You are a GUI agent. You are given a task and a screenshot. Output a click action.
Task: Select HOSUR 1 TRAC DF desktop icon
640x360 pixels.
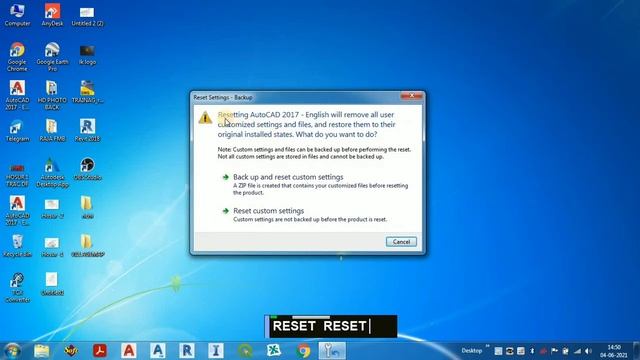pyautogui.click(x=17, y=175)
